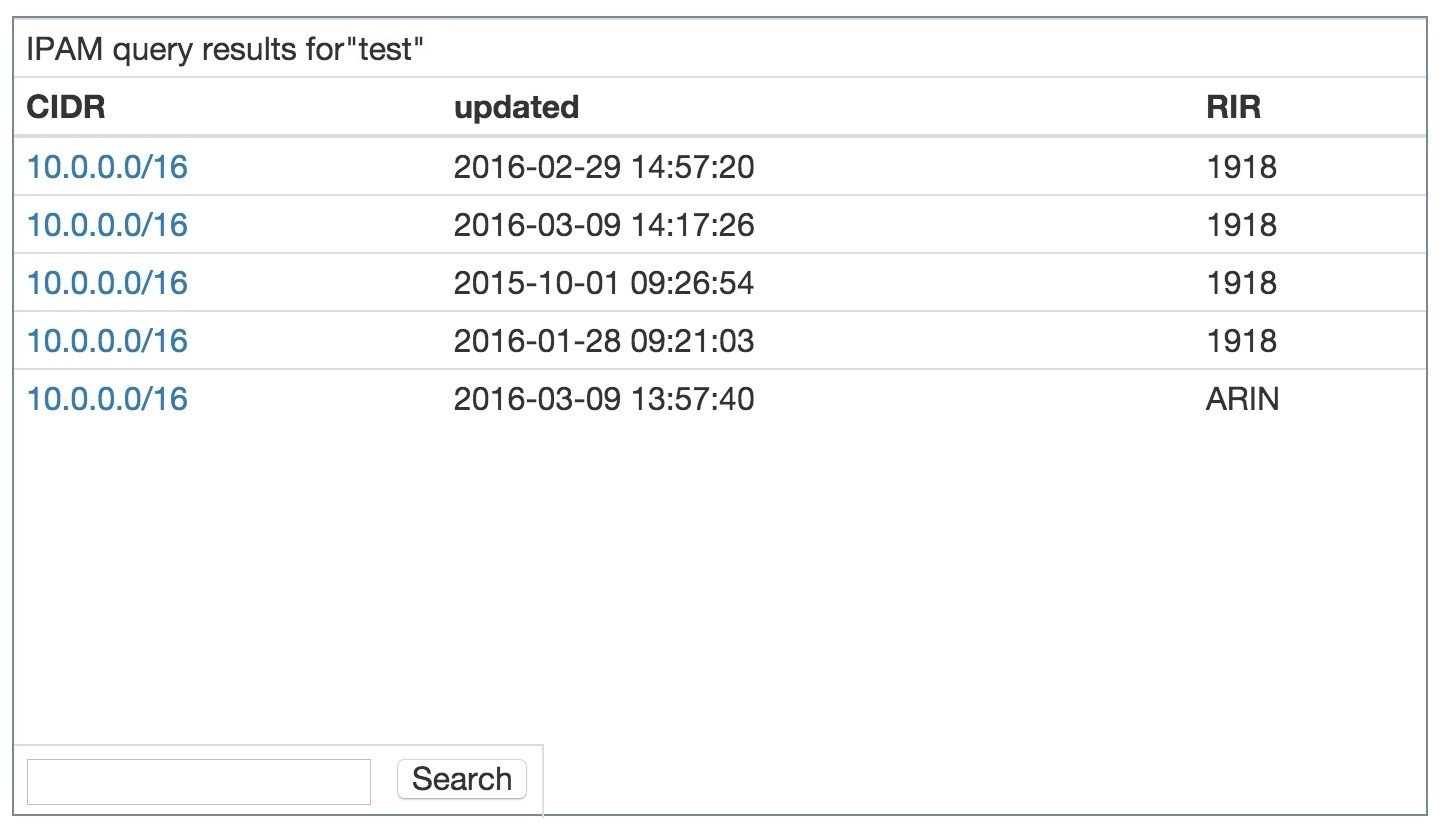Open CIDR link updated 2016-02-29 14:57:20
The height and width of the screenshot is (828, 1448).
107,166
